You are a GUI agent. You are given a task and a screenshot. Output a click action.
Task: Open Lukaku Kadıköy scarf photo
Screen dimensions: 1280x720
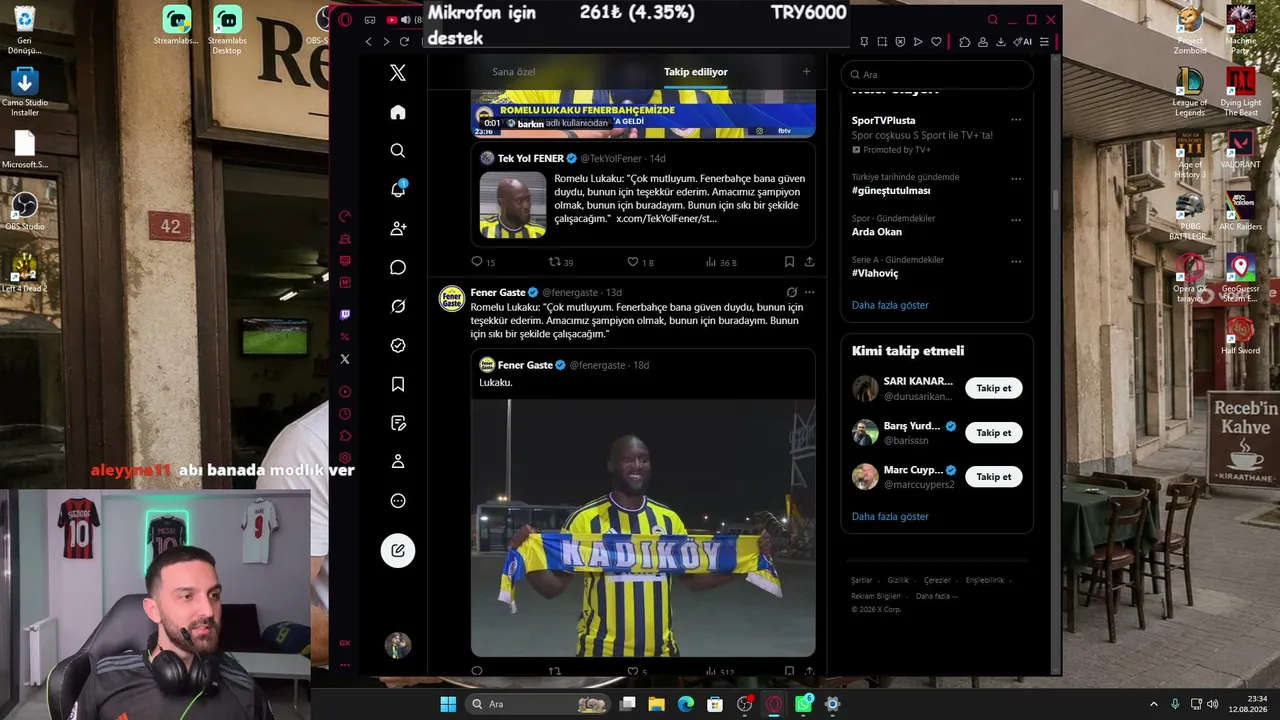643,528
